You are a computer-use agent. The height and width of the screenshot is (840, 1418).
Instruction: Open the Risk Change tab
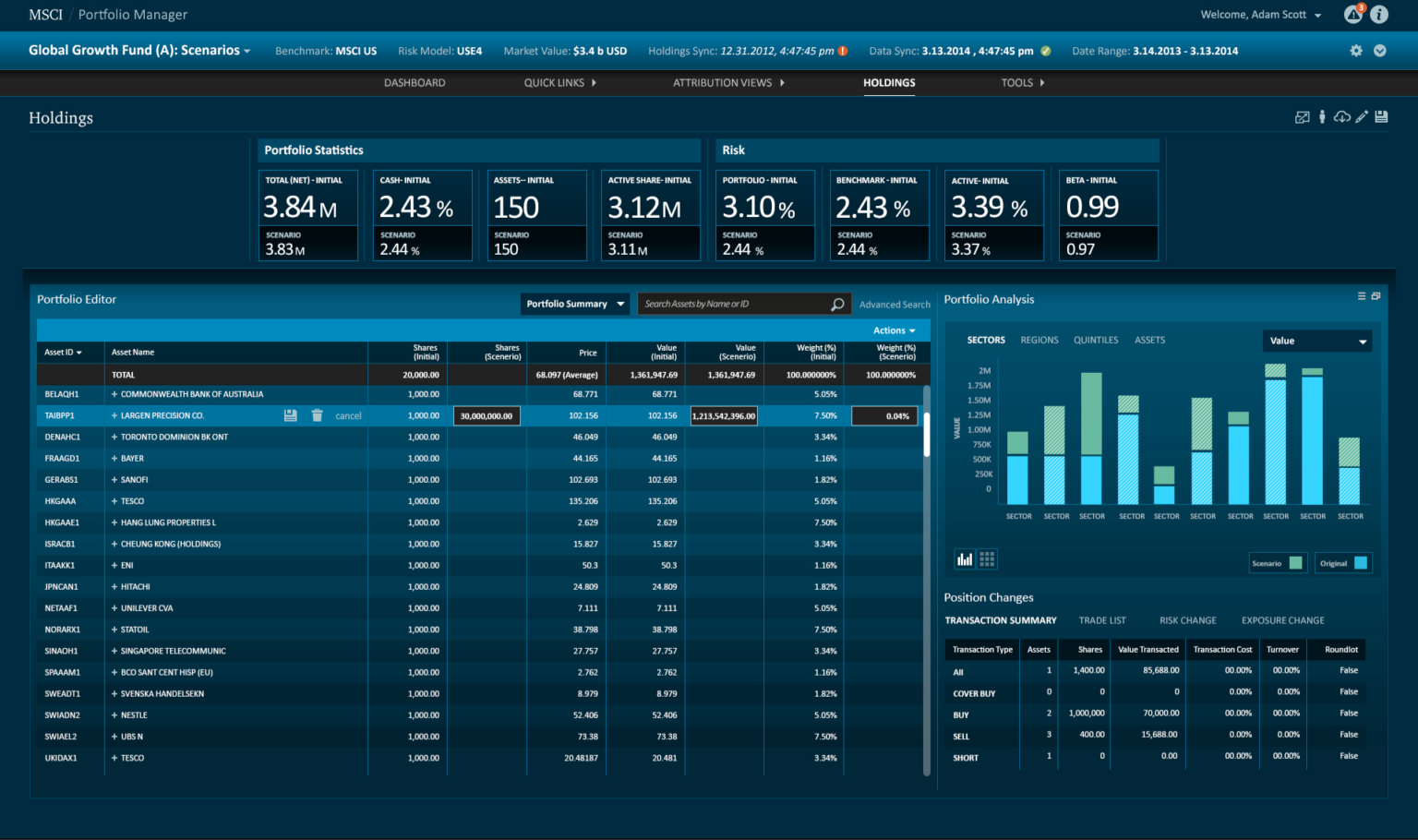point(1187,620)
